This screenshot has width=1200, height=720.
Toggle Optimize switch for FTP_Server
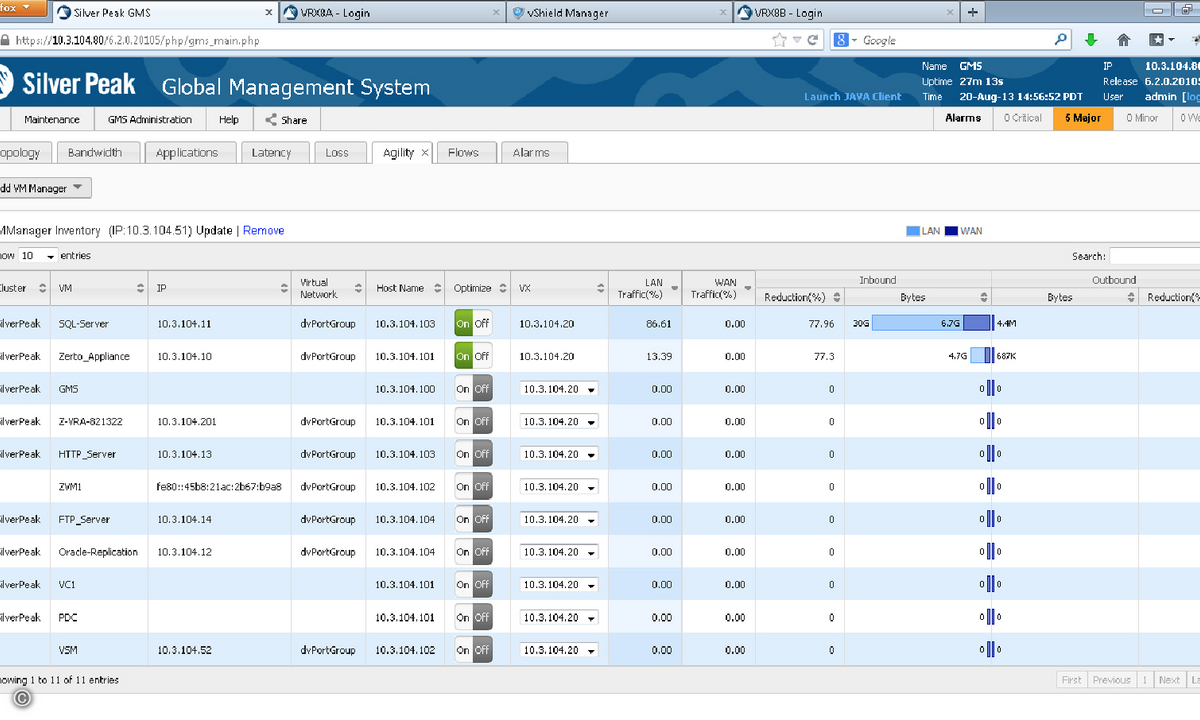473,520
